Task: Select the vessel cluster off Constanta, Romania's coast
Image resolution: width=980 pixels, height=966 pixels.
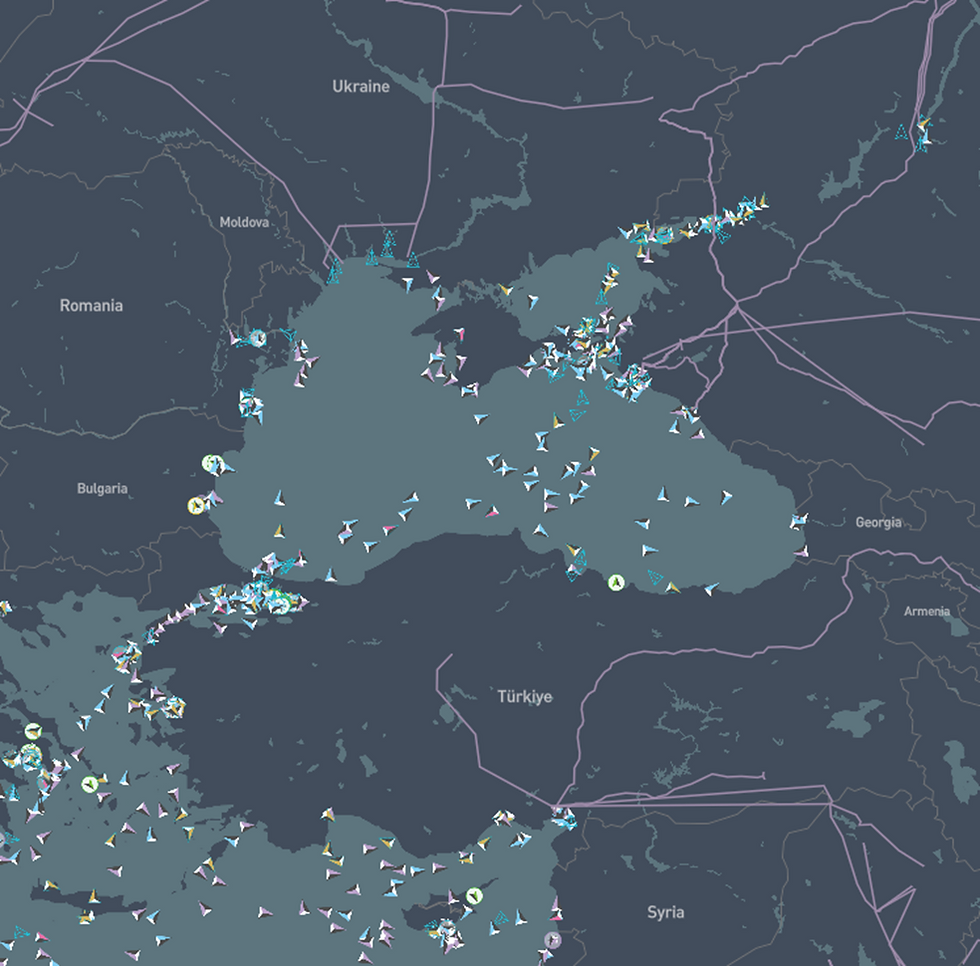Action: coord(251,404)
